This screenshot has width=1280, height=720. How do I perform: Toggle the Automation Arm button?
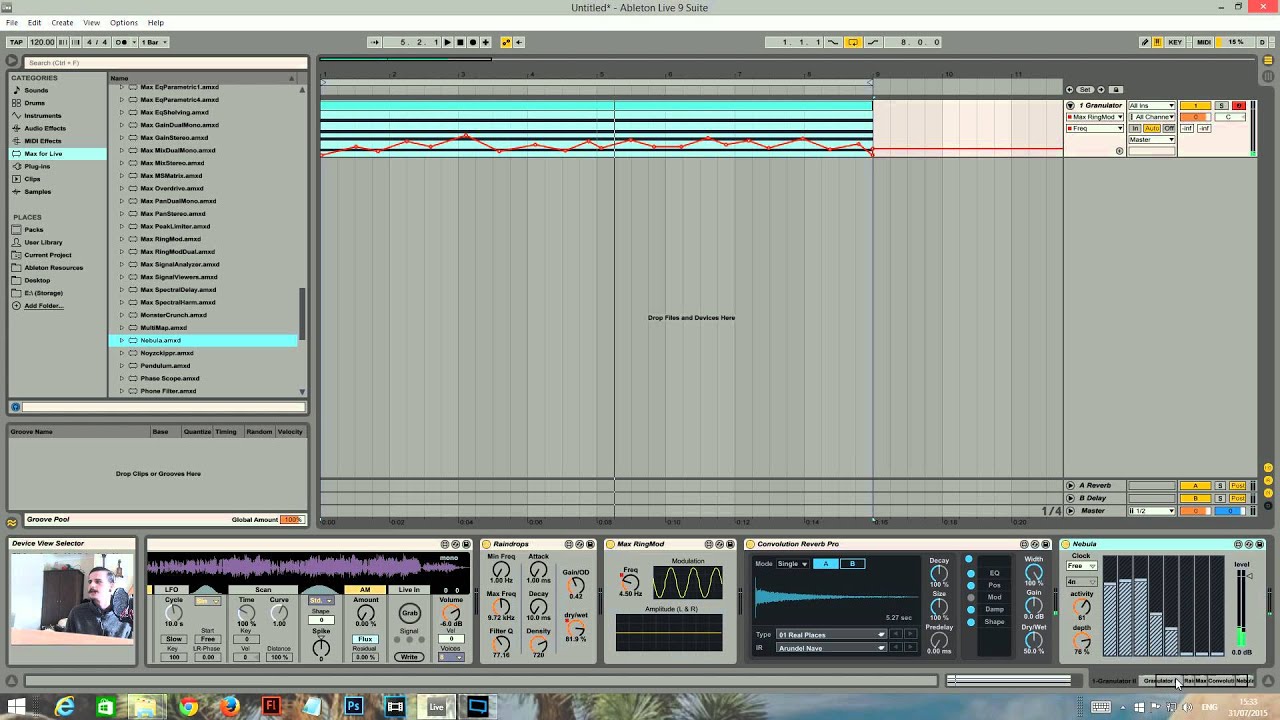point(506,42)
